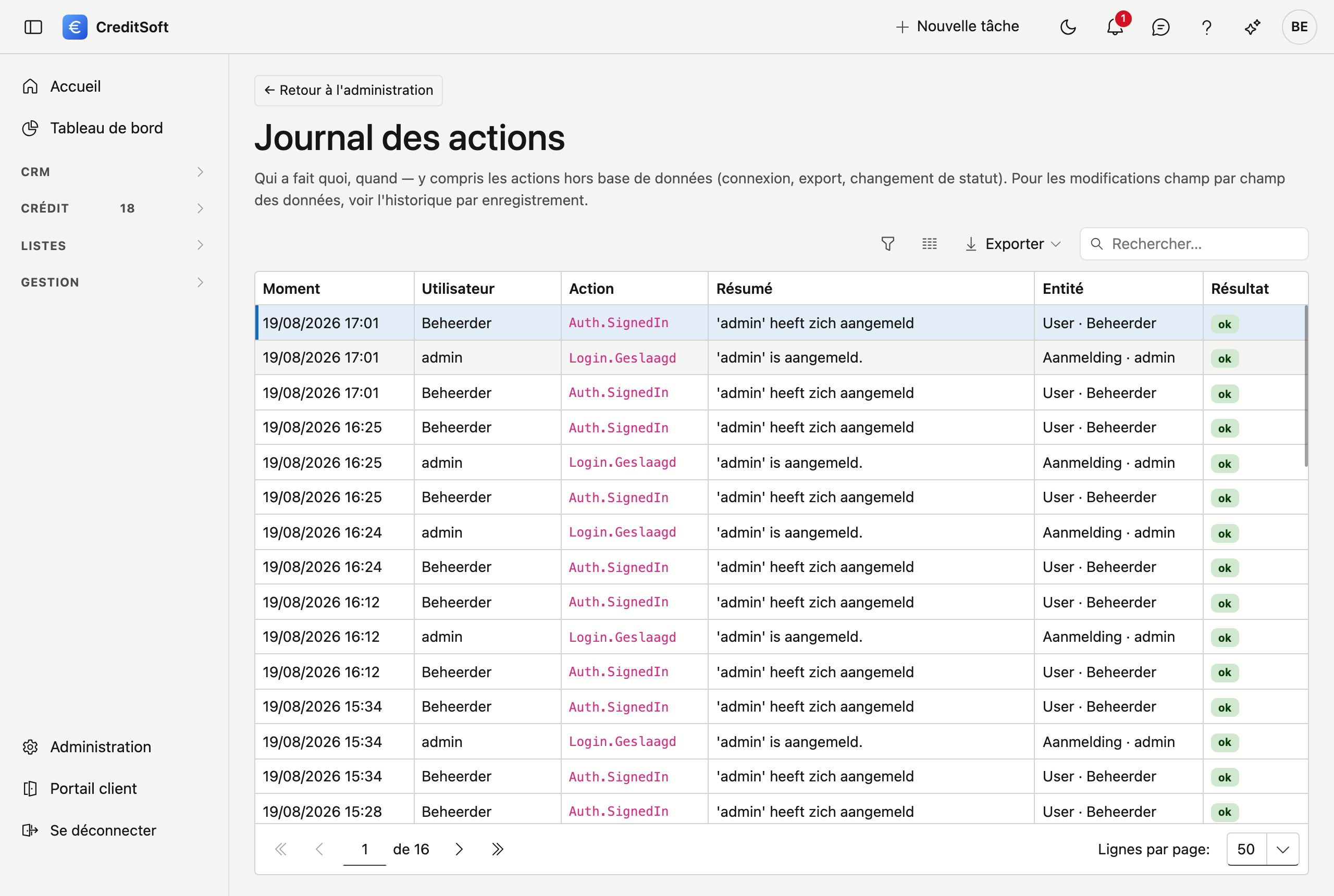This screenshot has width=1334, height=896.
Task: Click the Portail client door icon
Action: [30, 789]
